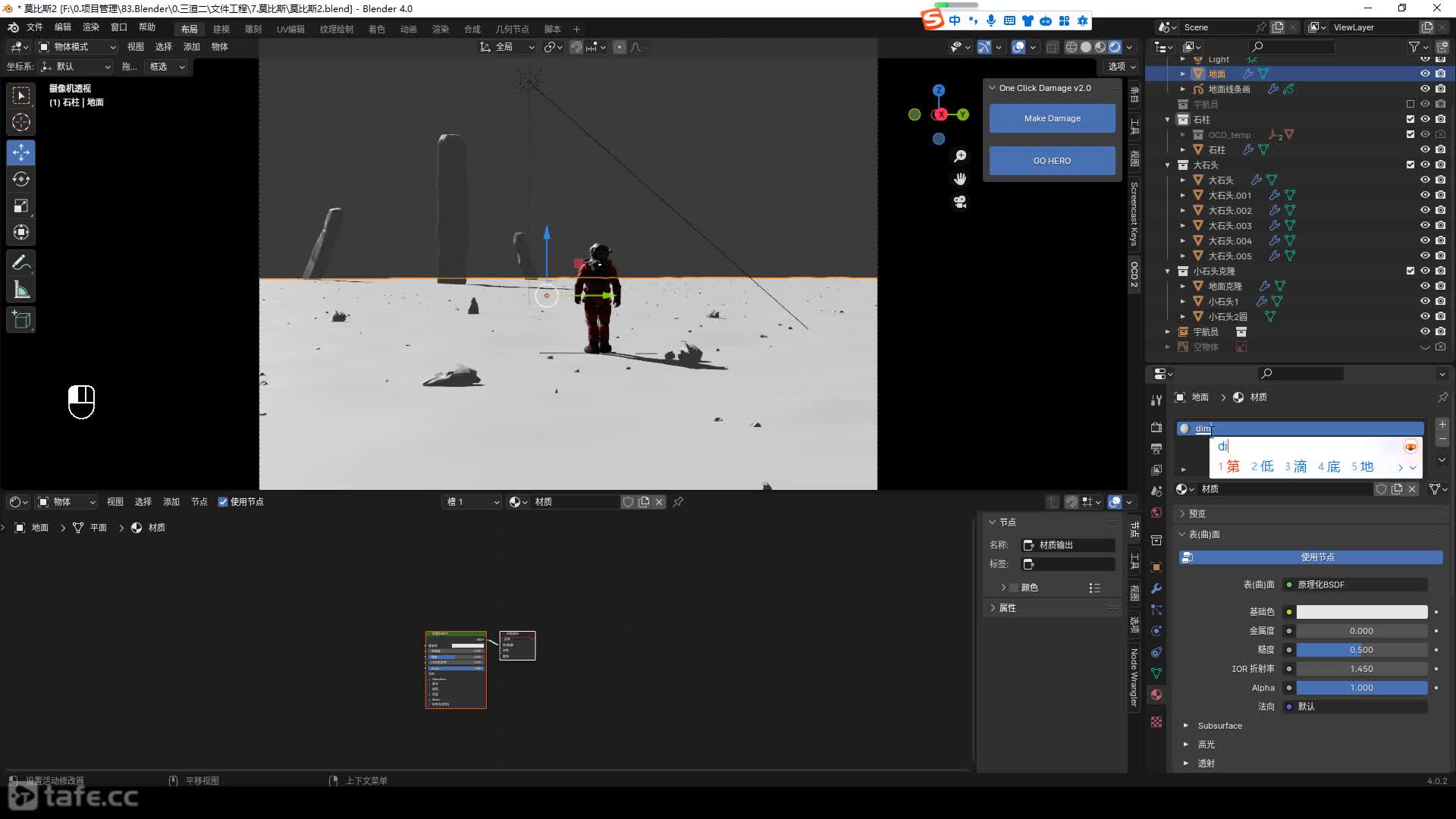The image size is (1456, 819).
Task: Open the 槽 1 slot dropdown
Action: [472, 502]
